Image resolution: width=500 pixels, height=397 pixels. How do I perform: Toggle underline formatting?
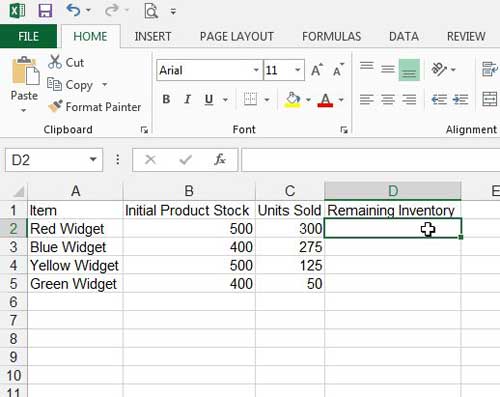[209, 99]
